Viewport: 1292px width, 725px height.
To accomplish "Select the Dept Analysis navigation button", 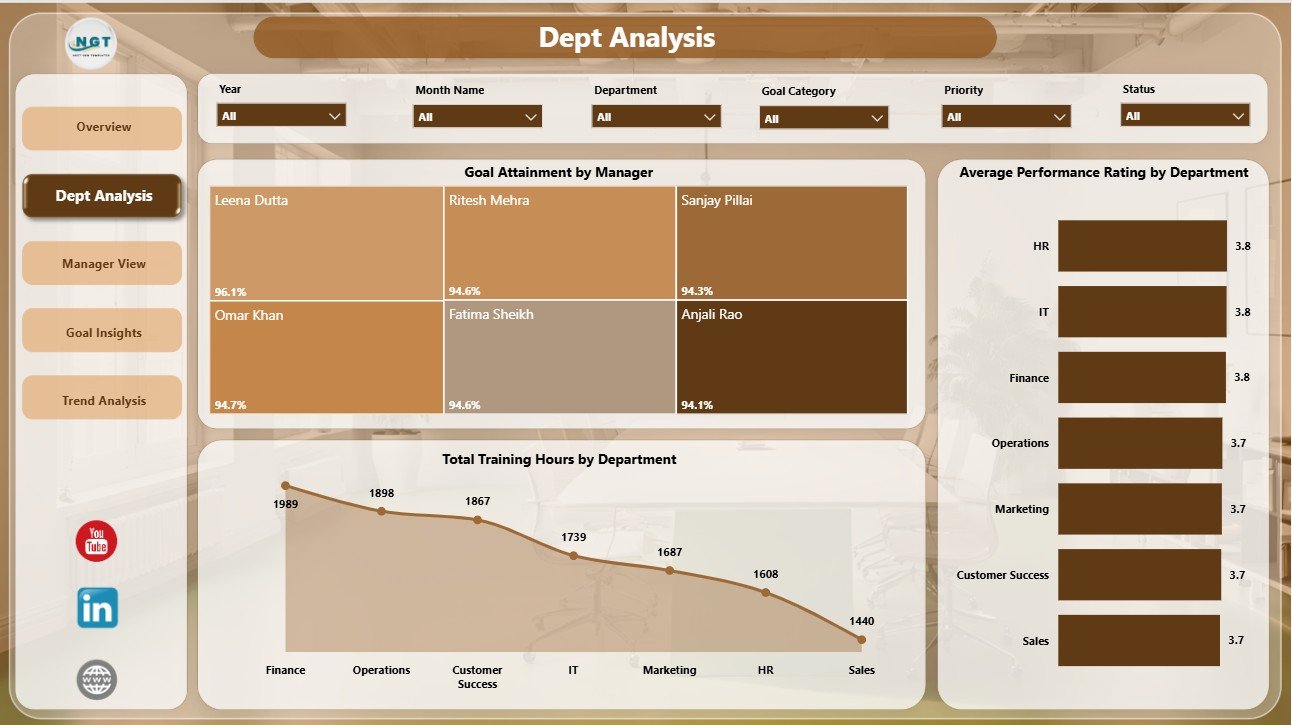I will (x=103, y=196).
